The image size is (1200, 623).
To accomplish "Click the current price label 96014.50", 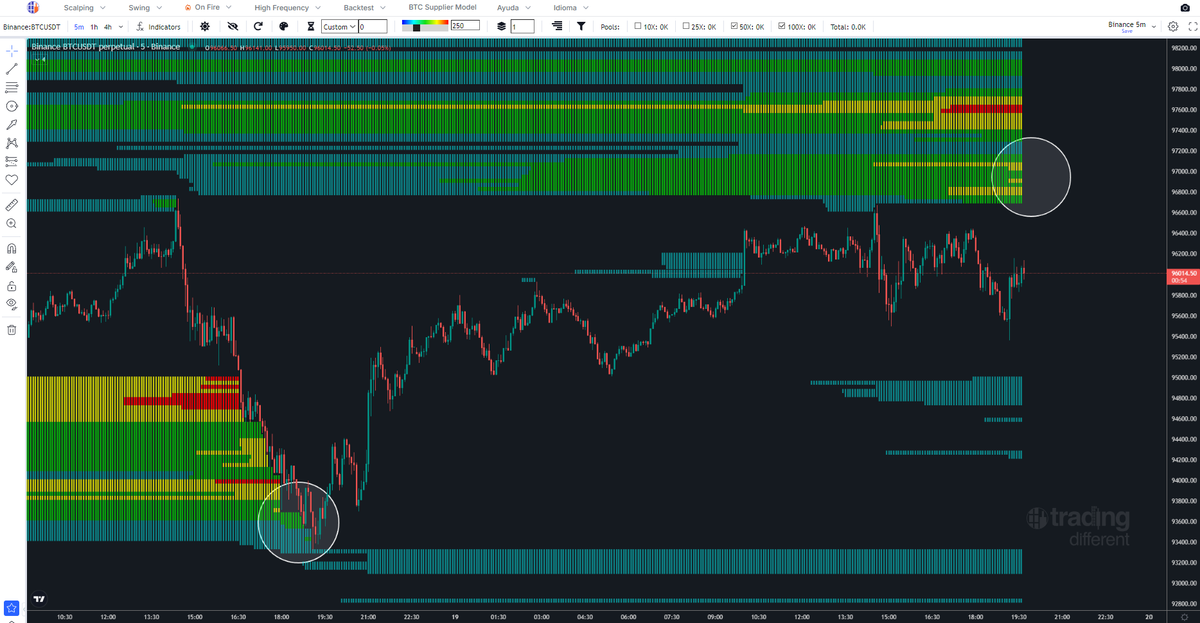I will coord(1182,273).
